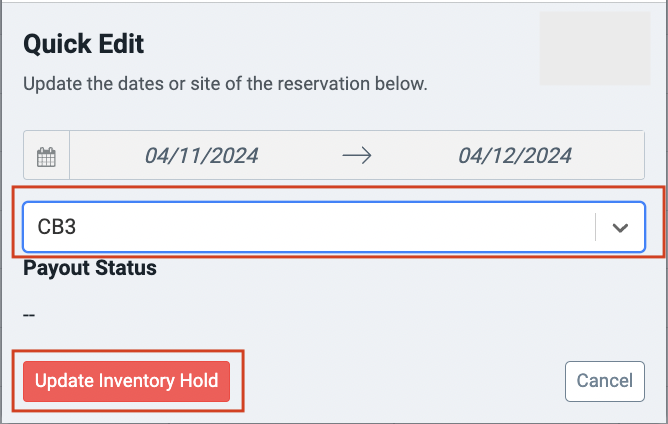
Task: Open the CB3 site selection combo box
Action: pyautogui.click(x=334, y=227)
